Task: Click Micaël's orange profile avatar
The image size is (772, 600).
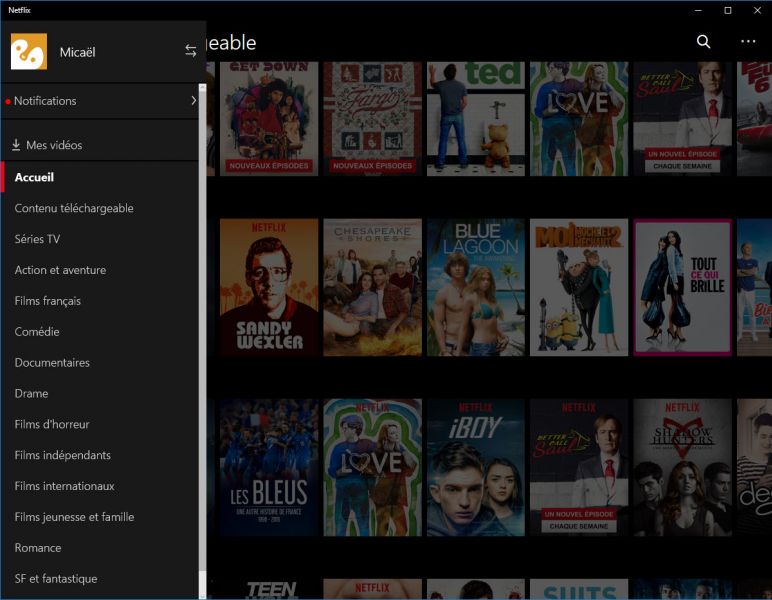Action: pyautogui.click(x=29, y=51)
